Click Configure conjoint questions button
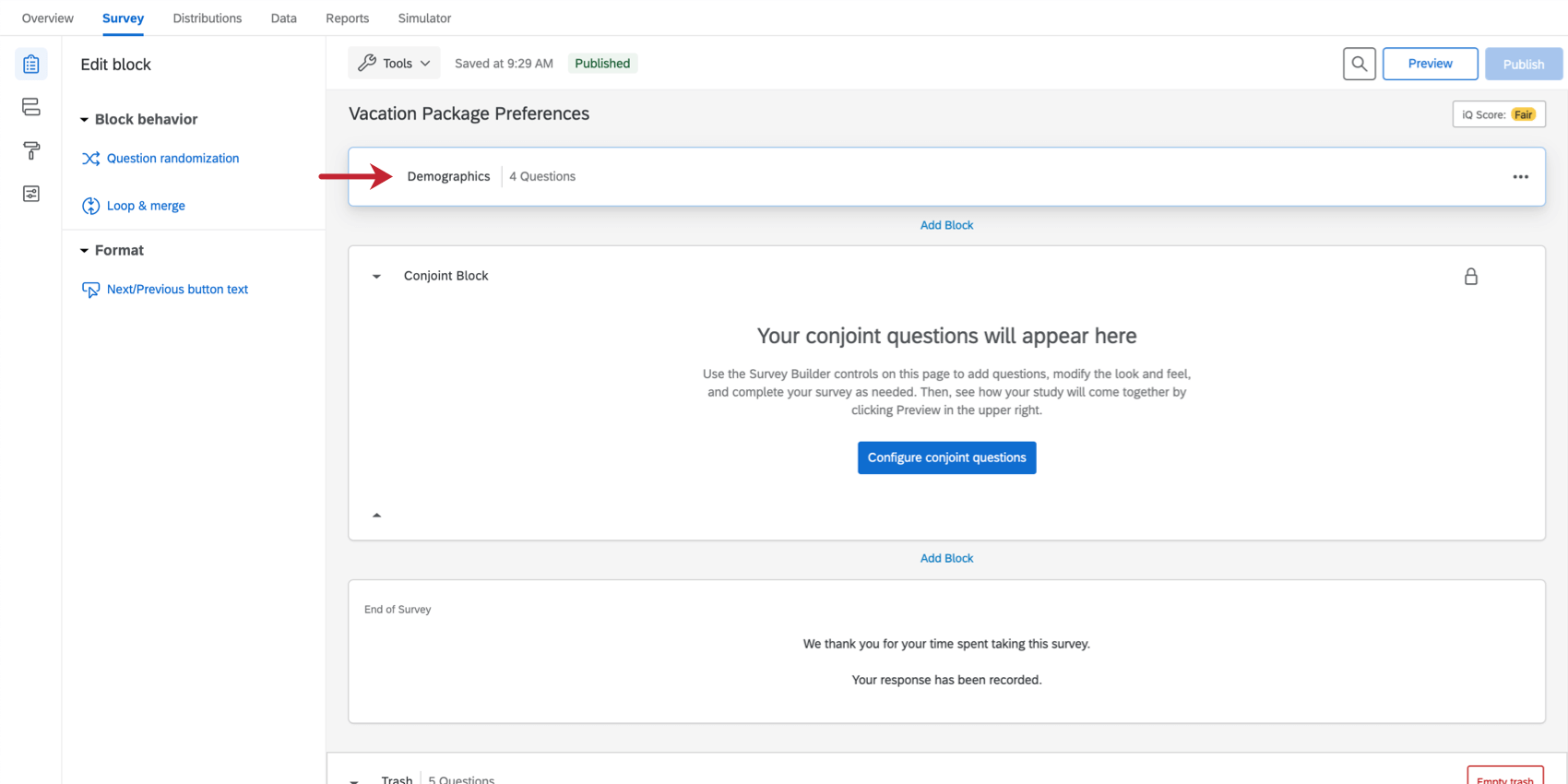Screen dimensions: 1568x784 point(946,457)
